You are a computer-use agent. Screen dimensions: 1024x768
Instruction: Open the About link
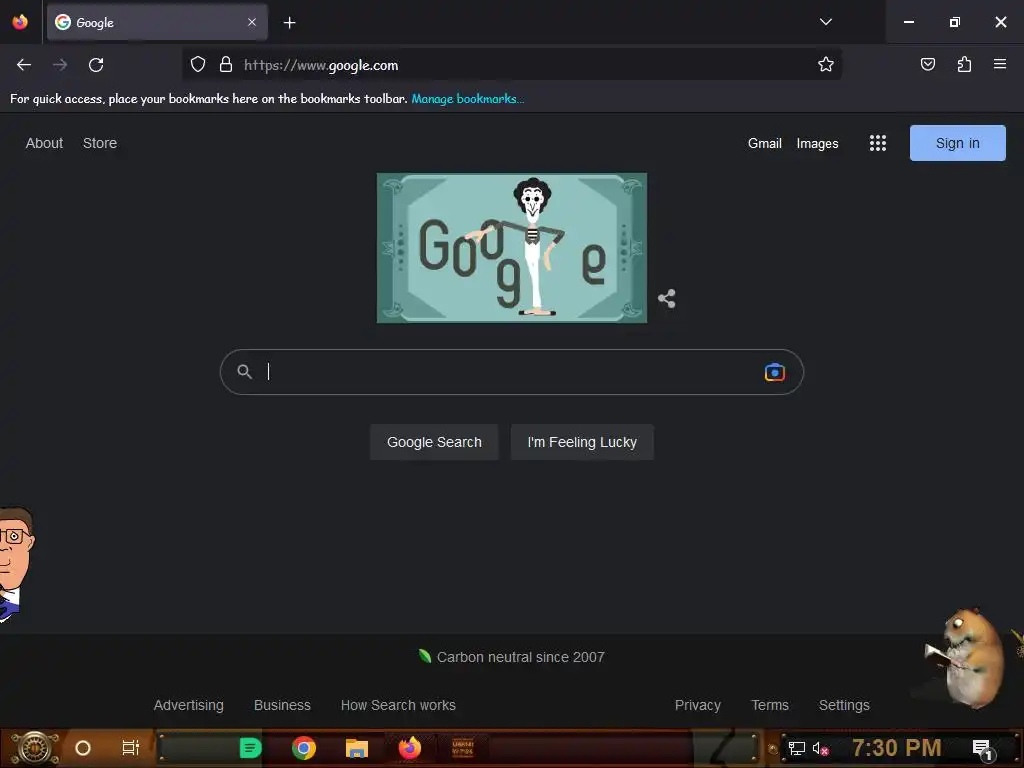(x=44, y=143)
